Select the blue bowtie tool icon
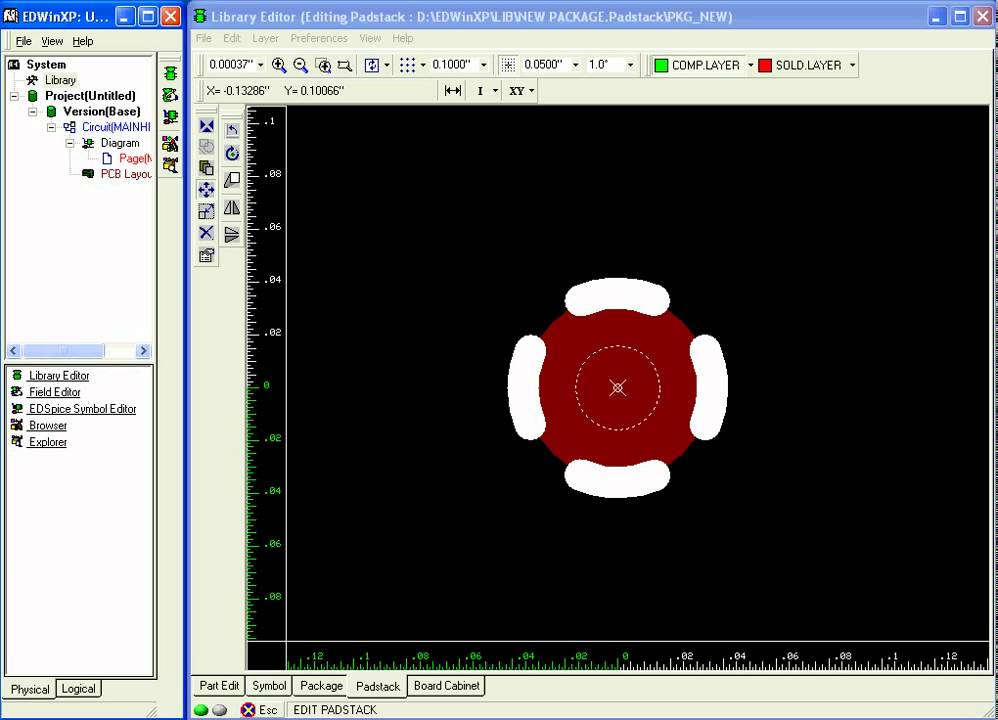 (x=206, y=125)
